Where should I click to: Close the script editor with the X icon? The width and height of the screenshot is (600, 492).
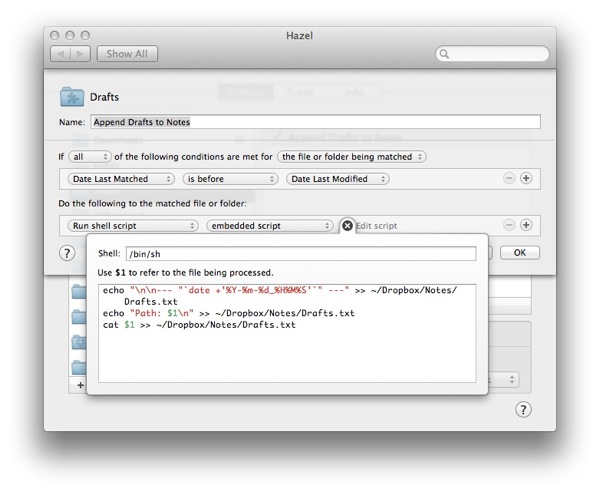coord(347,226)
